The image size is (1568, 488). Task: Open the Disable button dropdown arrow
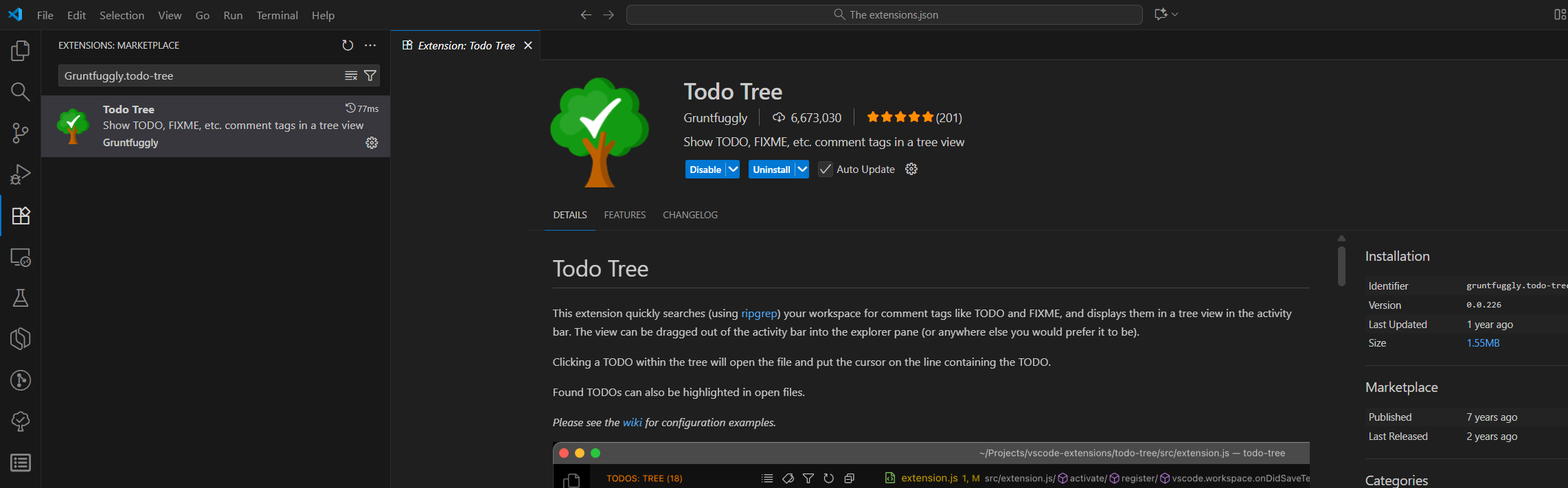(733, 170)
